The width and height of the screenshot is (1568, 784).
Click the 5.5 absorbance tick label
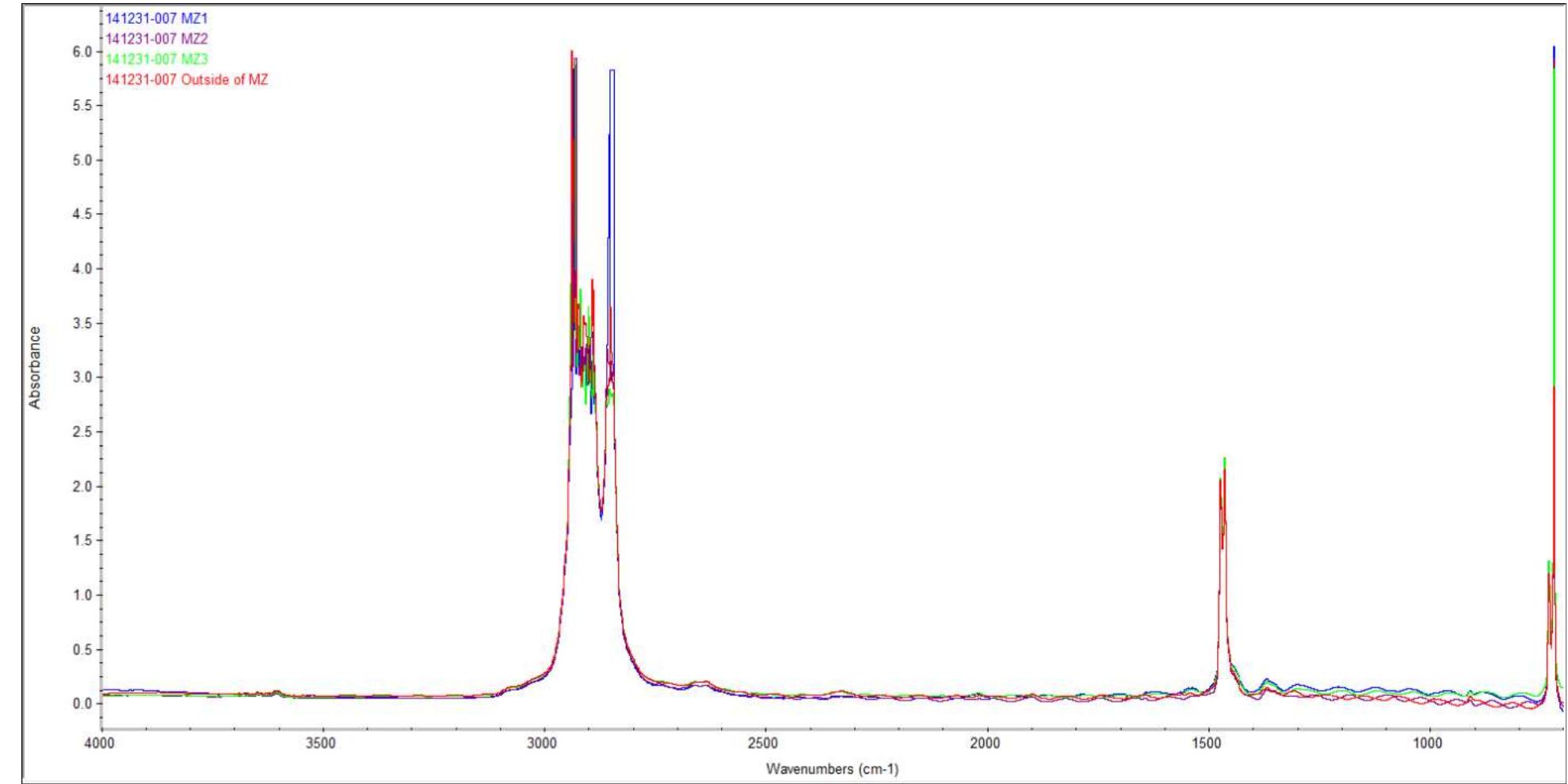[x=82, y=105]
